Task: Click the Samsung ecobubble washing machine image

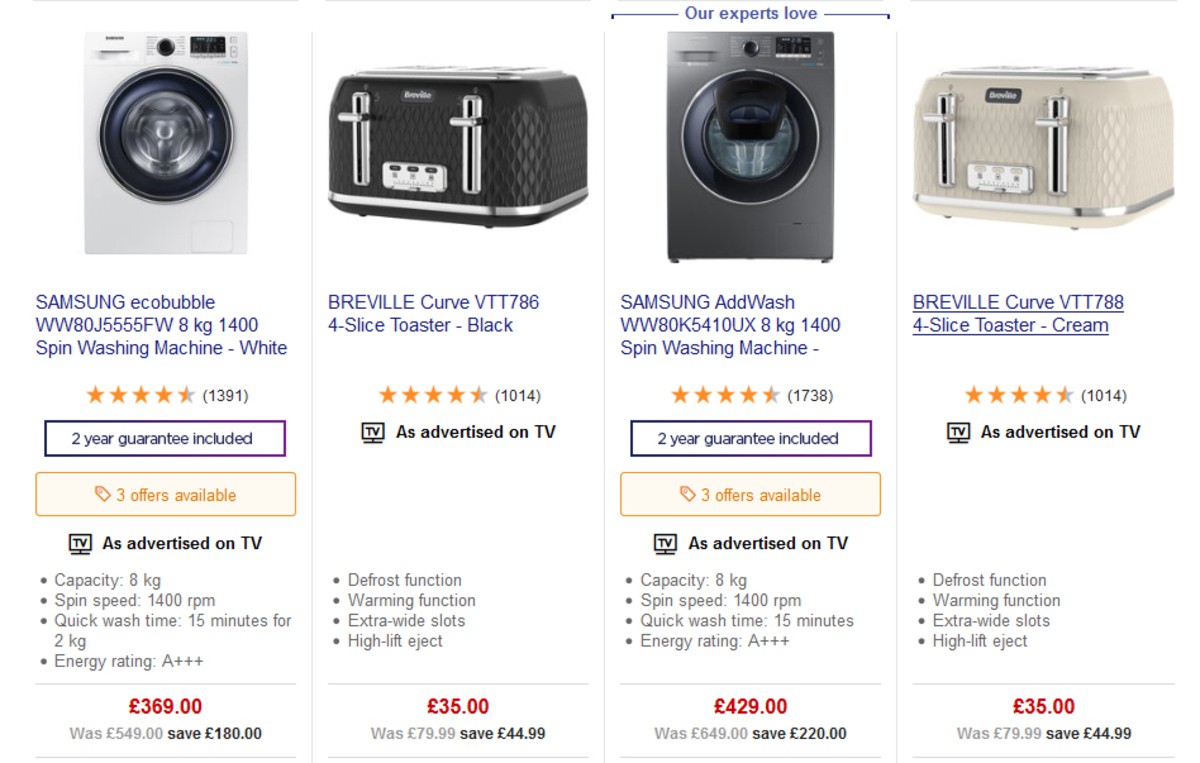Action: click(165, 145)
